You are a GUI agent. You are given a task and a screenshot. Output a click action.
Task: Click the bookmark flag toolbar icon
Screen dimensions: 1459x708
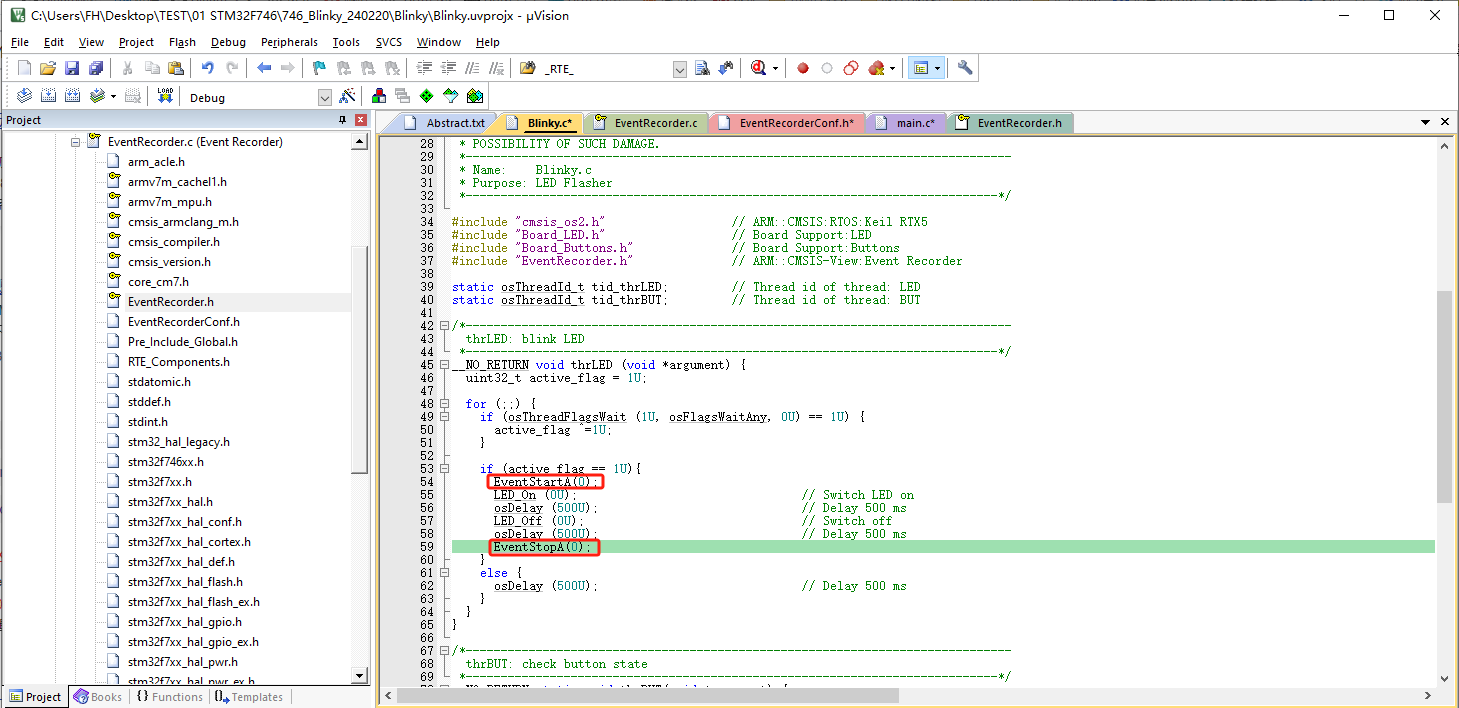319,68
